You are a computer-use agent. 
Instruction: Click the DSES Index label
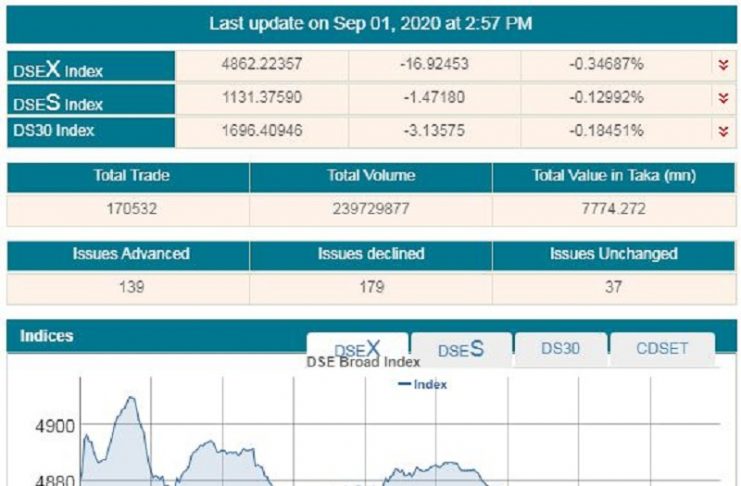59,102
